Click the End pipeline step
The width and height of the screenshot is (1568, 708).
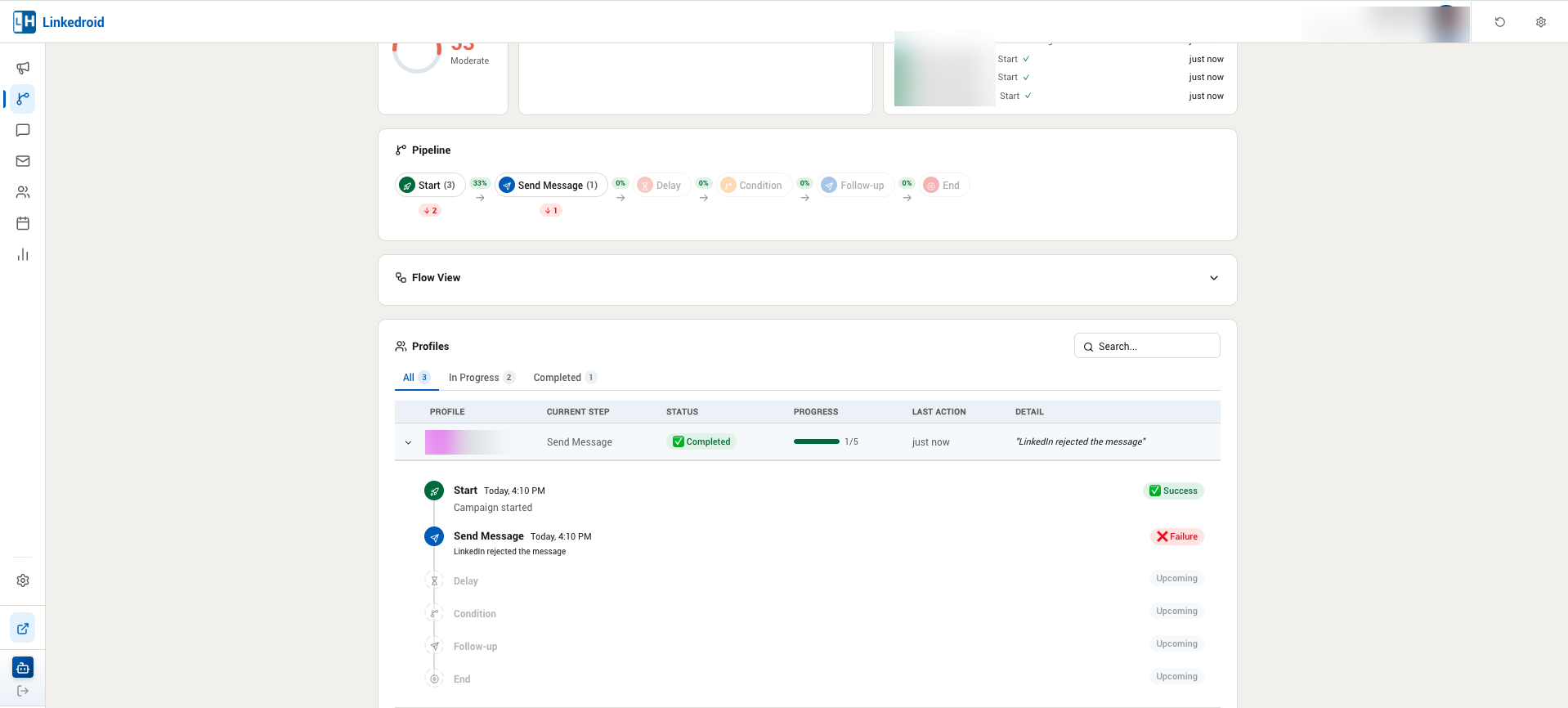944,186
